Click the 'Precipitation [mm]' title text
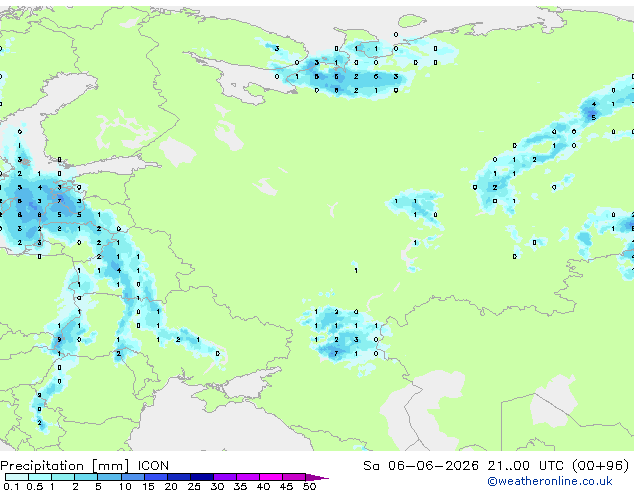634x490 pixels. (x=65, y=466)
